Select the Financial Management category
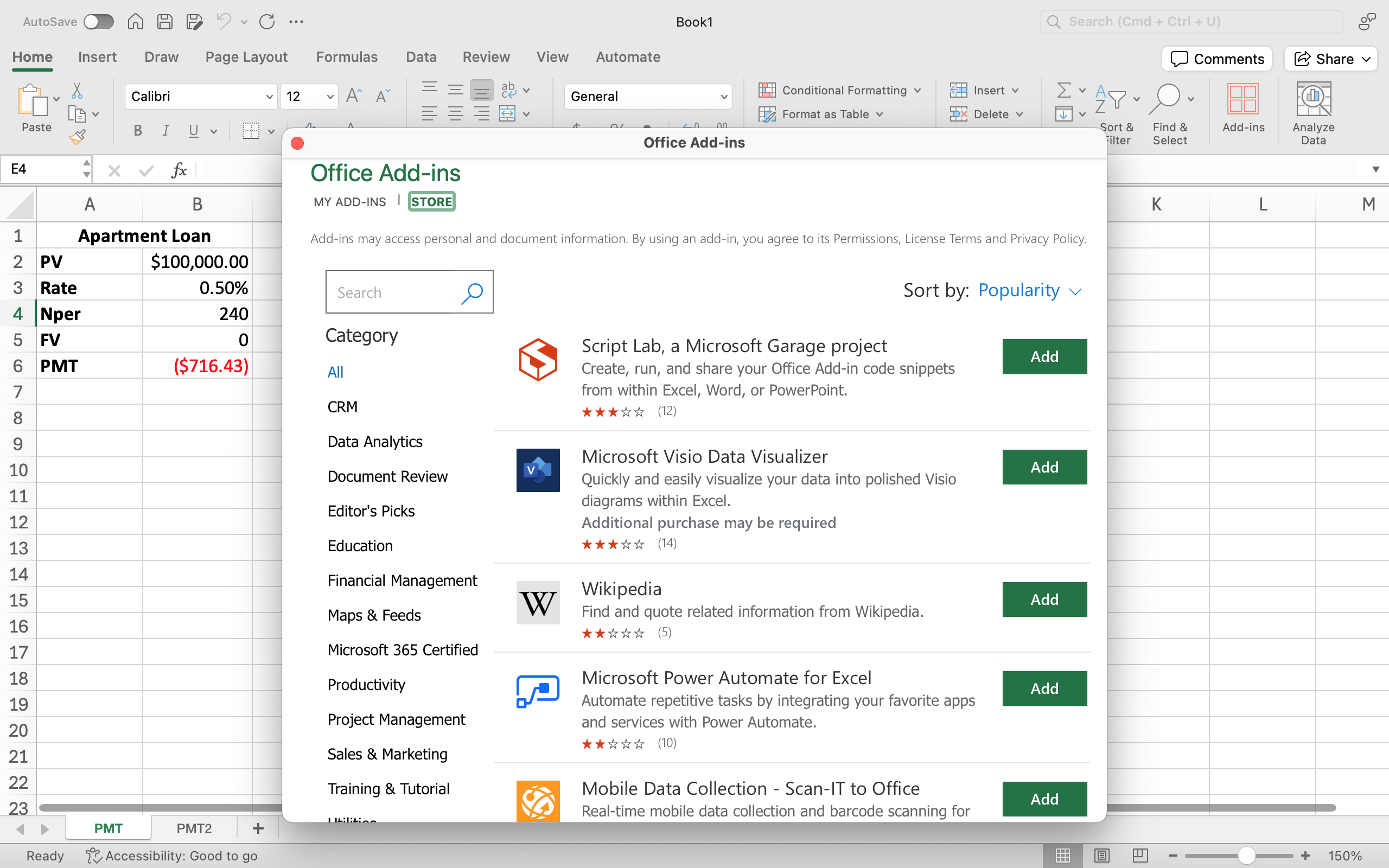This screenshot has width=1389, height=868. pyautogui.click(x=402, y=580)
